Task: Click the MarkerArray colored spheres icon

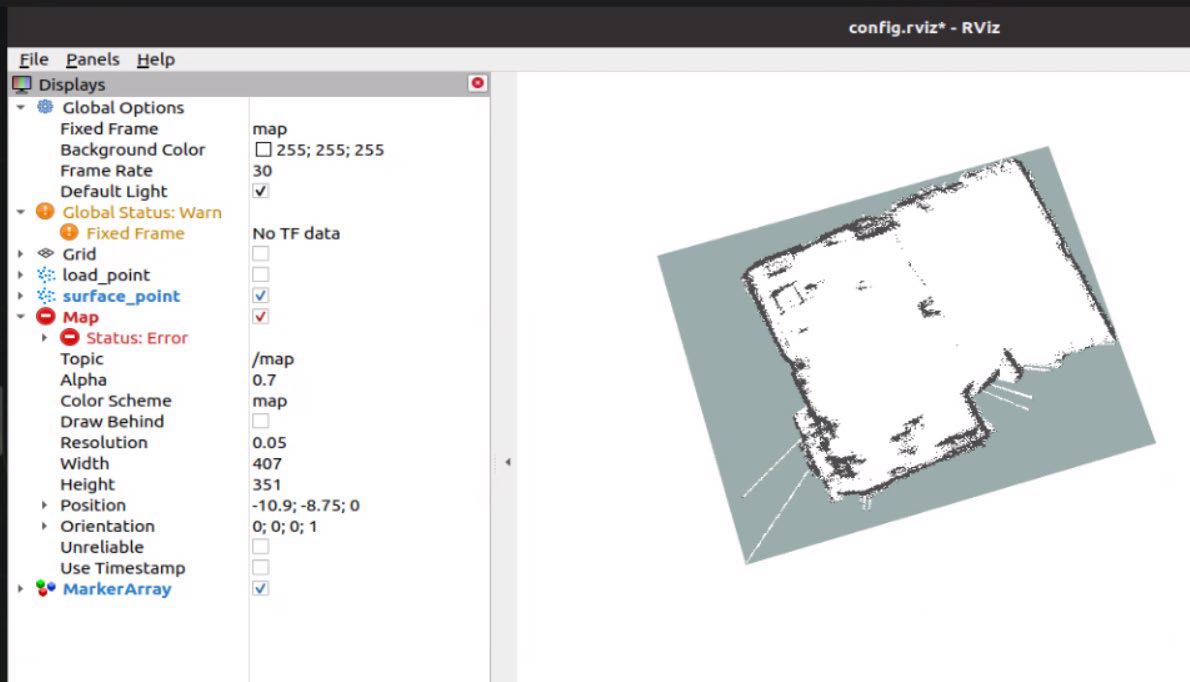Action: [46, 588]
